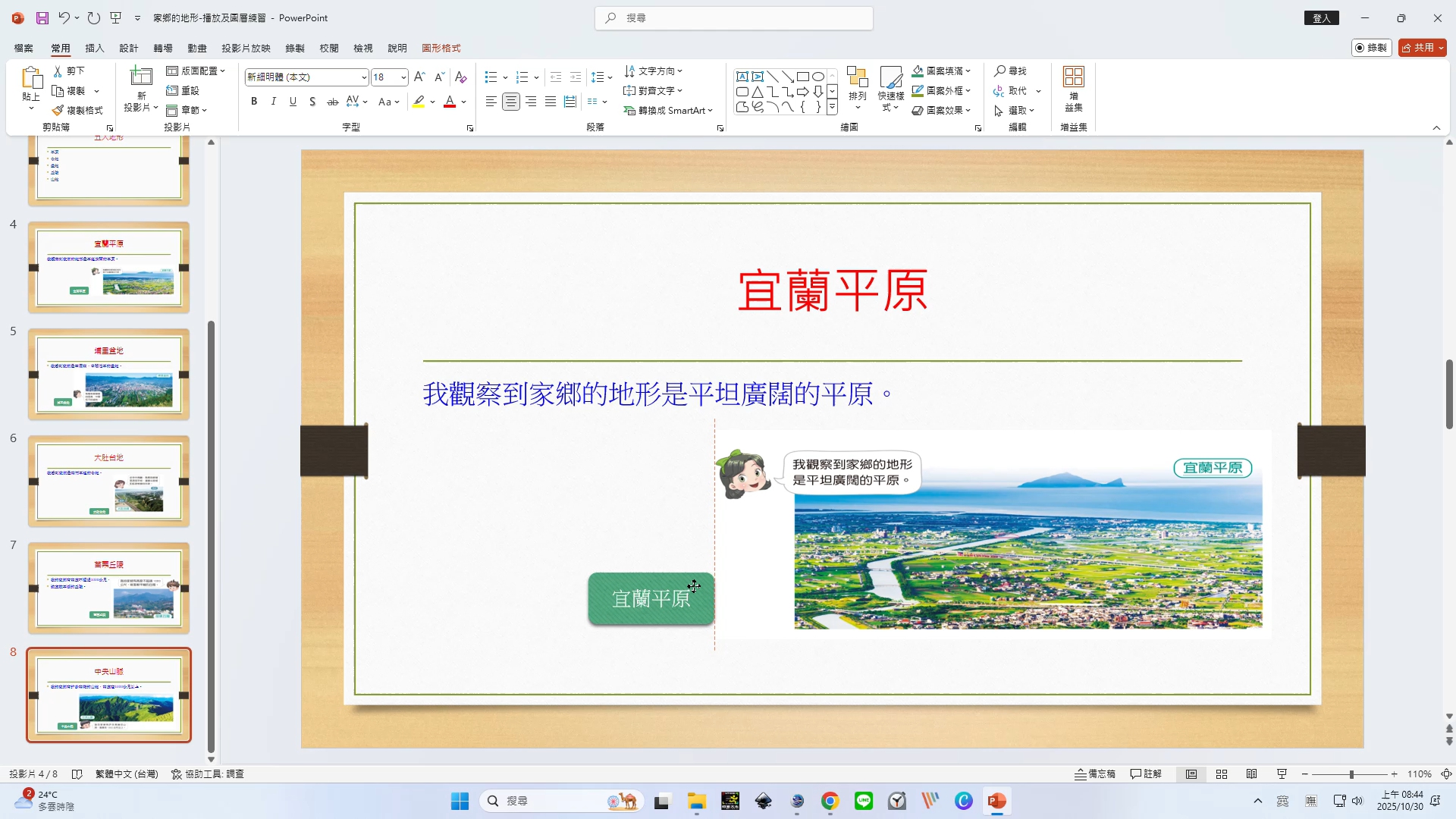
Task: Adjust the zoom level slider
Action: click(x=1351, y=774)
